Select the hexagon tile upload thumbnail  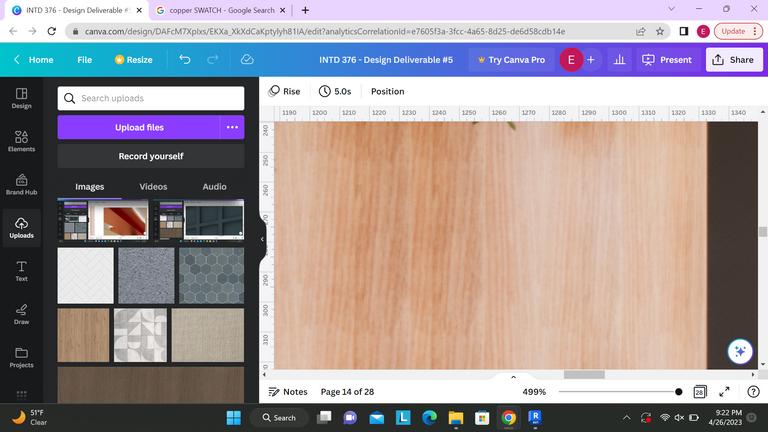[x=211, y=275]
